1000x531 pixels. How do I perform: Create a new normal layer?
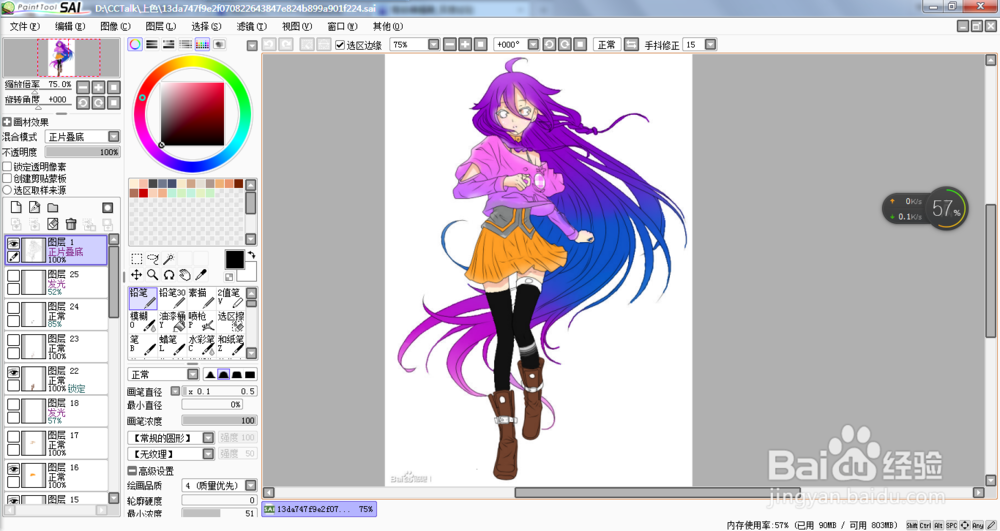tap(16, 207)
